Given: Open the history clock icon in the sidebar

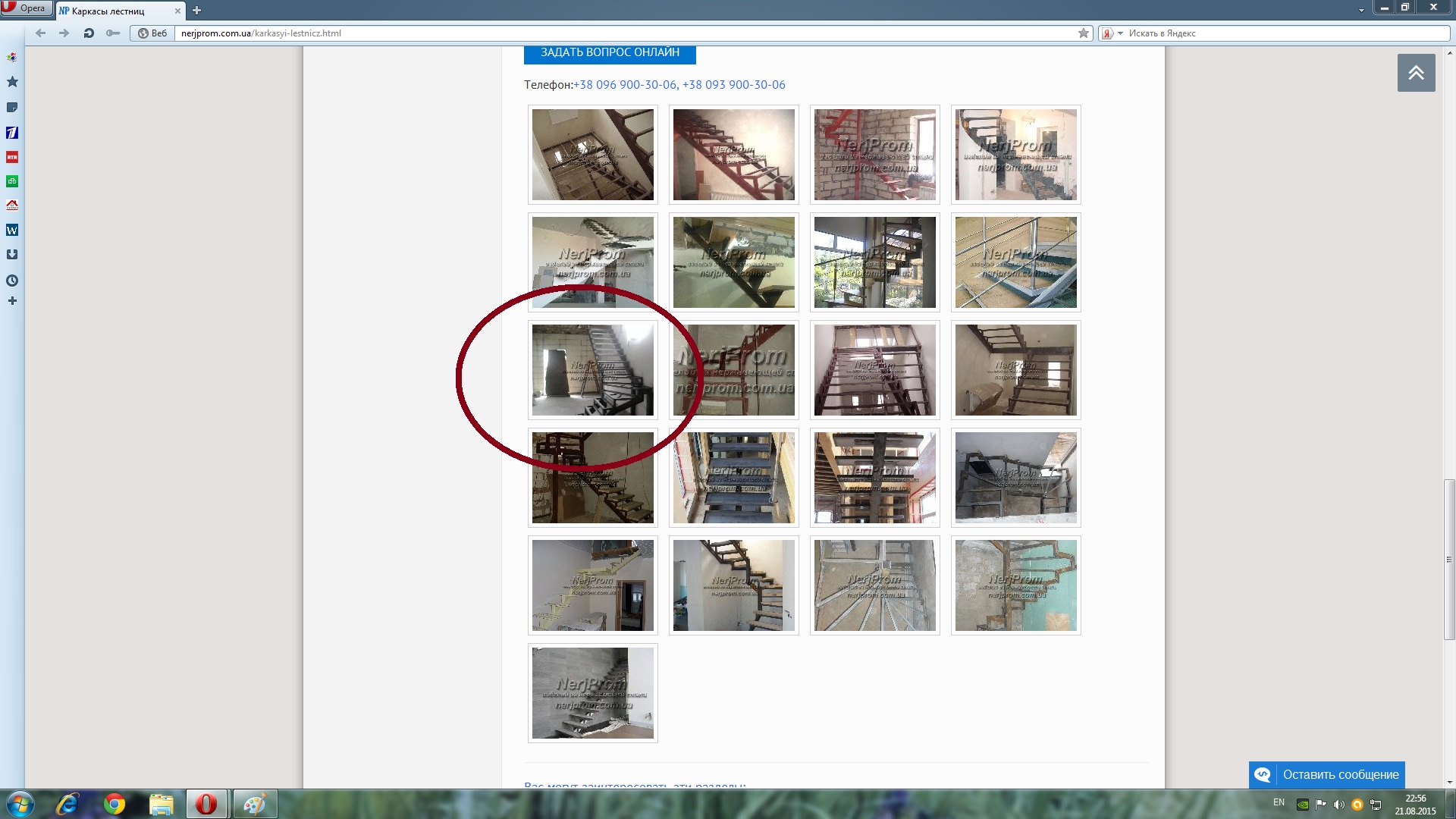Looking at the screenshot, I should point(12,281).
